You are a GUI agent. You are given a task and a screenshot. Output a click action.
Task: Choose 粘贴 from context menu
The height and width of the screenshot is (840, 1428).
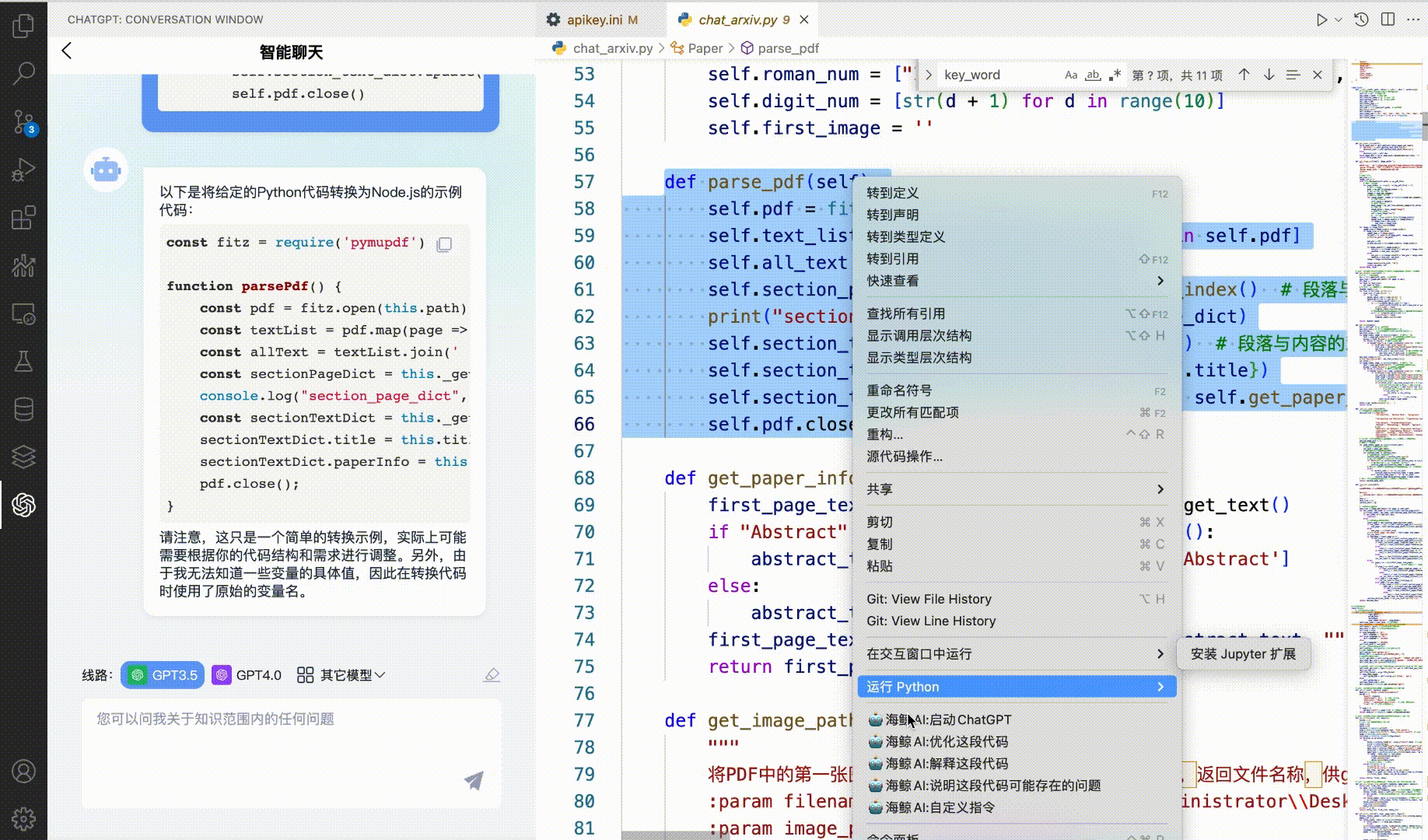point(1017,566)
